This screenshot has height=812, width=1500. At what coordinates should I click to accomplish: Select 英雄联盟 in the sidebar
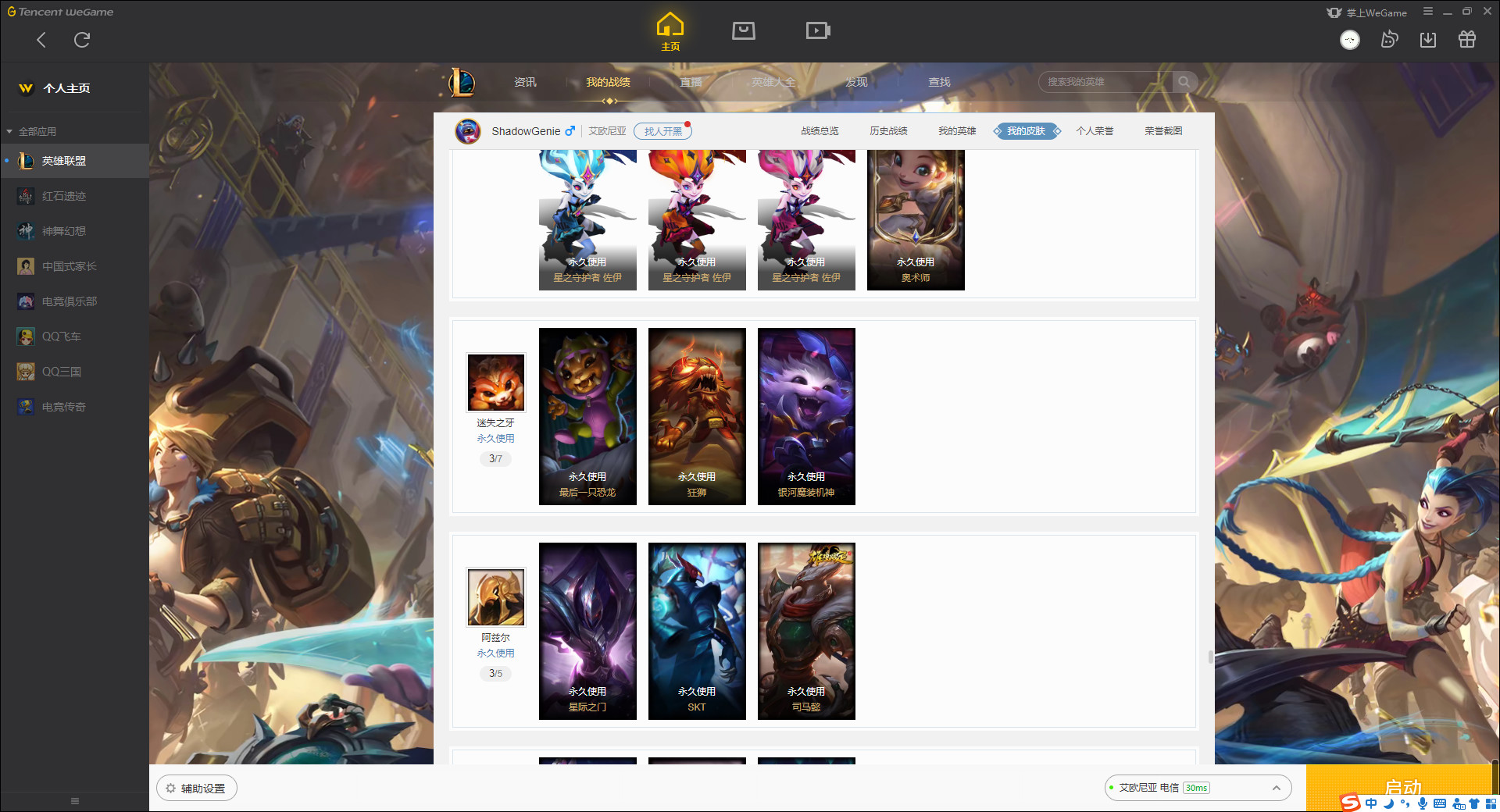(74, 161)
